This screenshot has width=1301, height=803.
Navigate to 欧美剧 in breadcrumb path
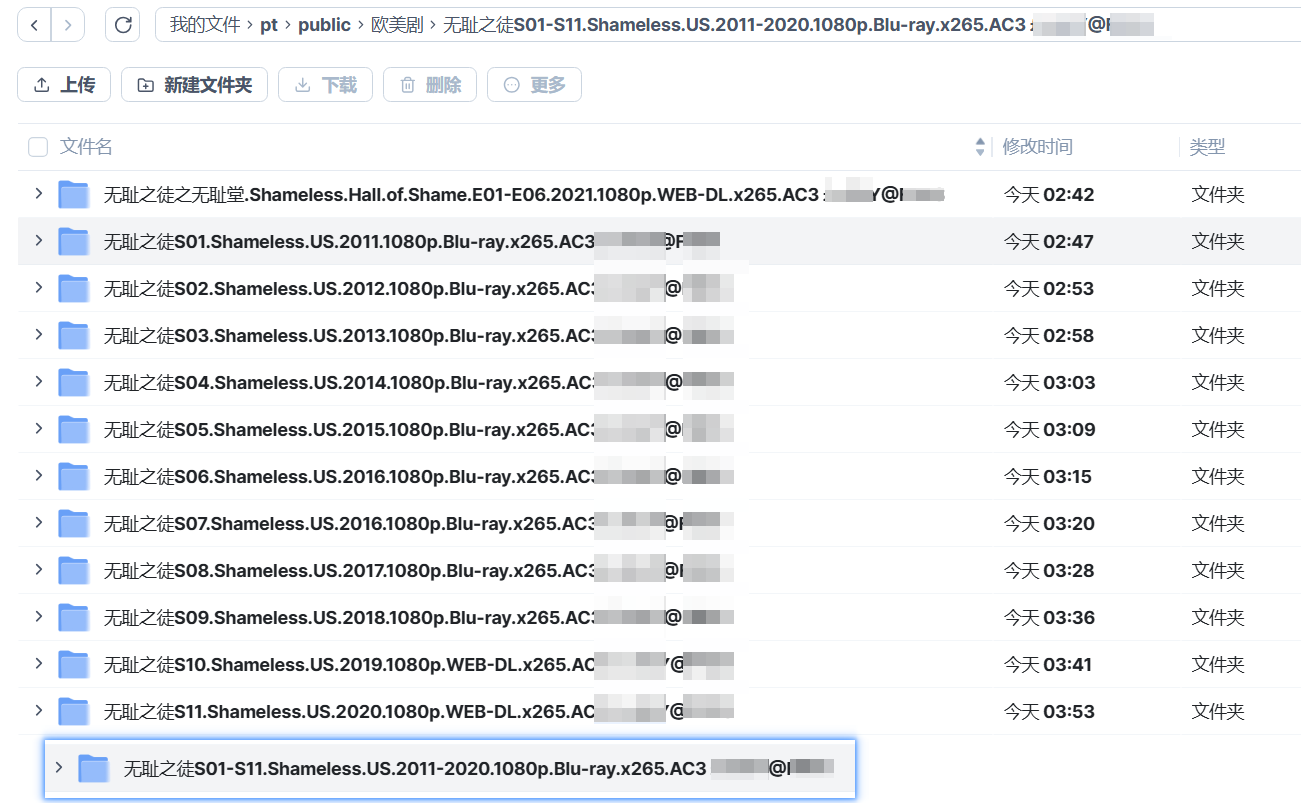click(397, 25)
